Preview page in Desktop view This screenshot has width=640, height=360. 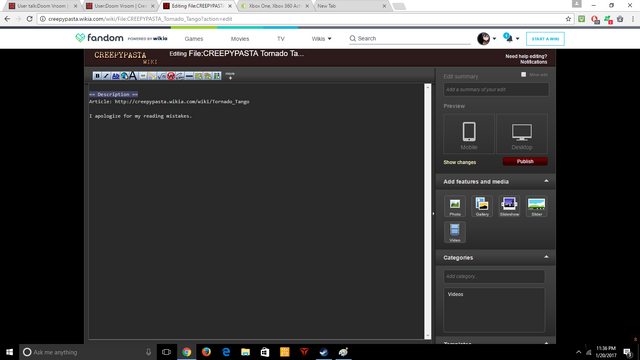click(522, 134)
